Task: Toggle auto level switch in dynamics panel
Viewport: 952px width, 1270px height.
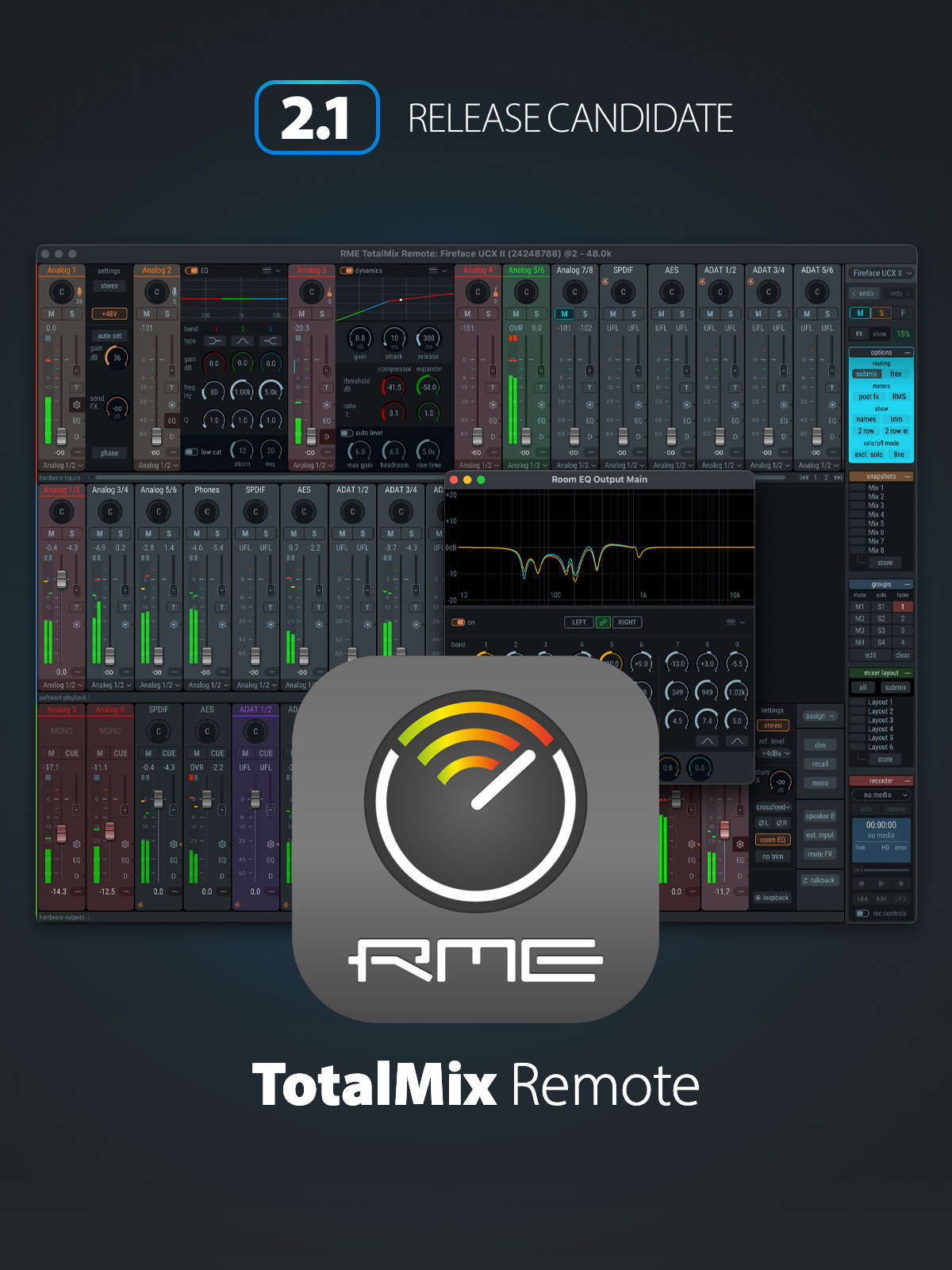Action: pyautogui.click(x=347, y=433)
